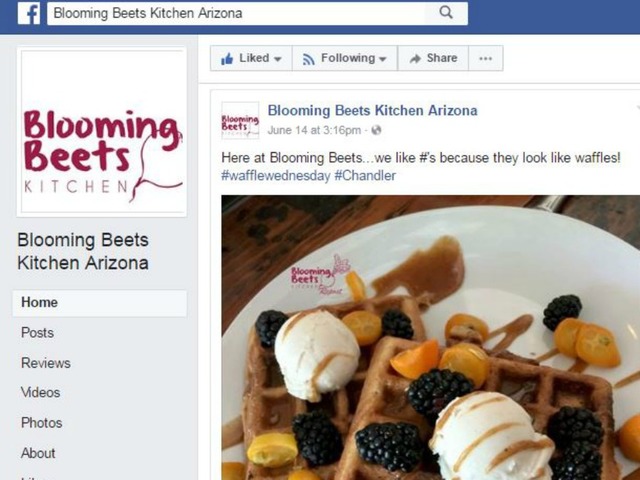Click the globe privacy icon on the post

pos(376,130)
